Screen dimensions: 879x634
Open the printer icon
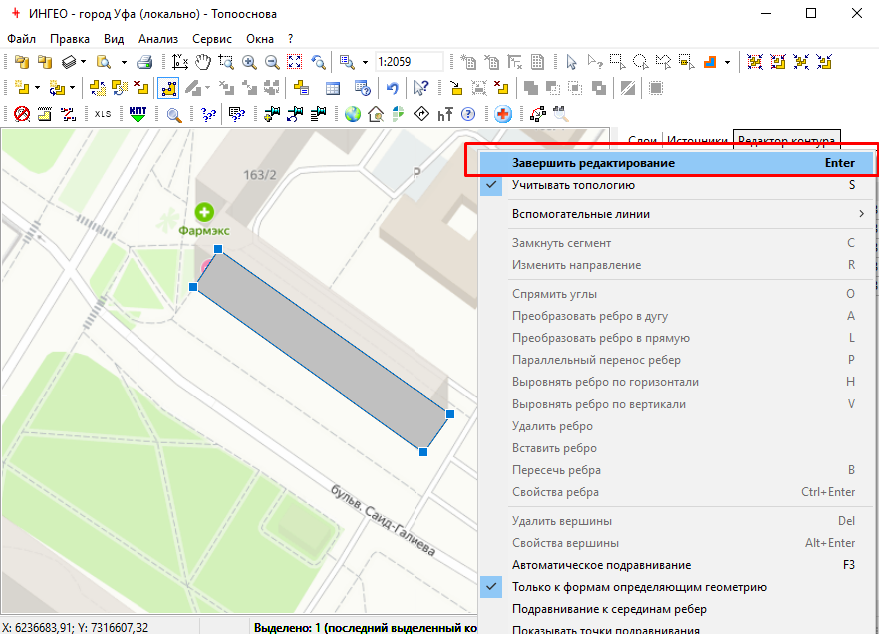(x=145, y=62)
